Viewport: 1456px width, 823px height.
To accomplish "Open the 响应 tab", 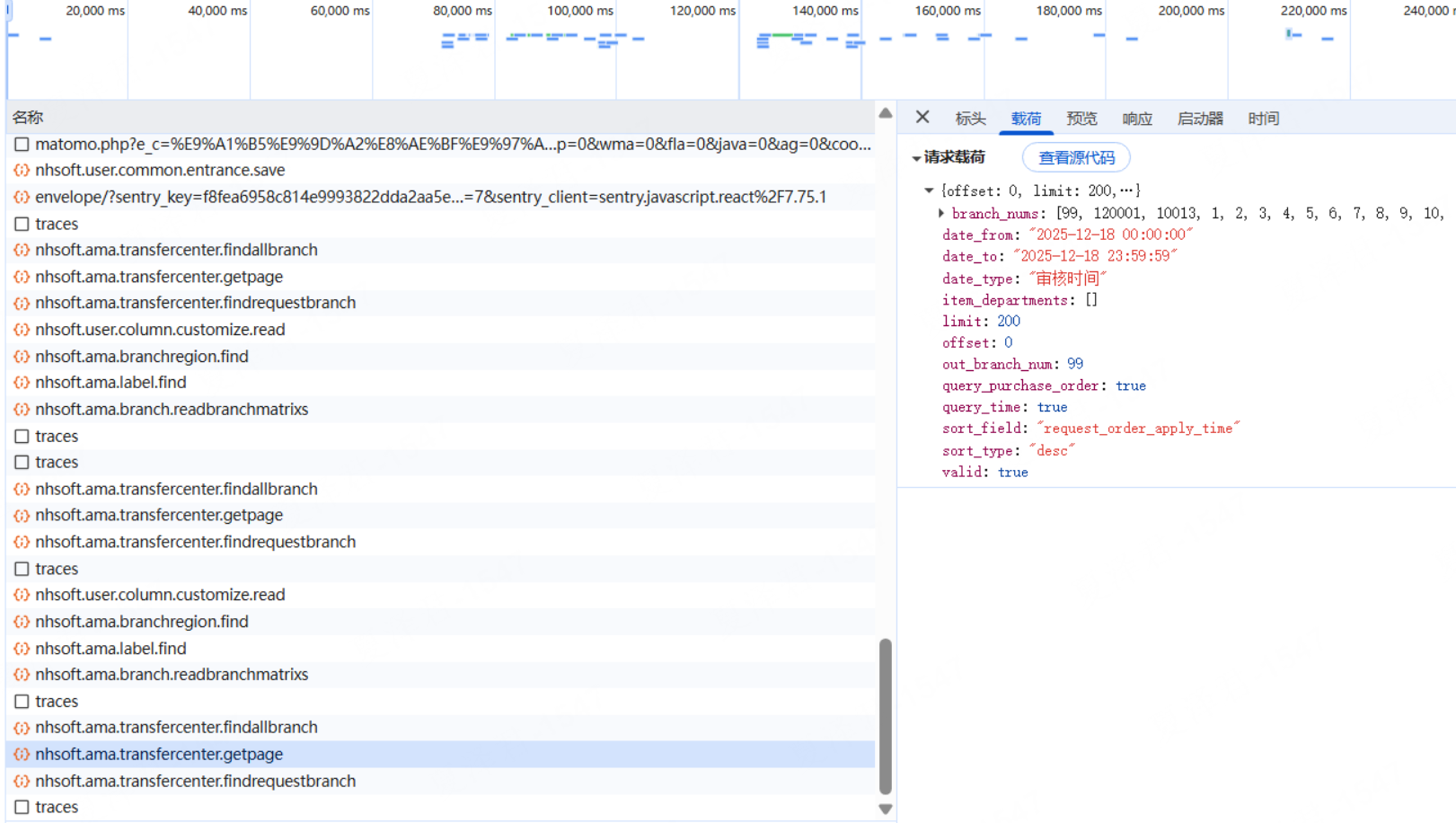I will (x=1136, y=119).
